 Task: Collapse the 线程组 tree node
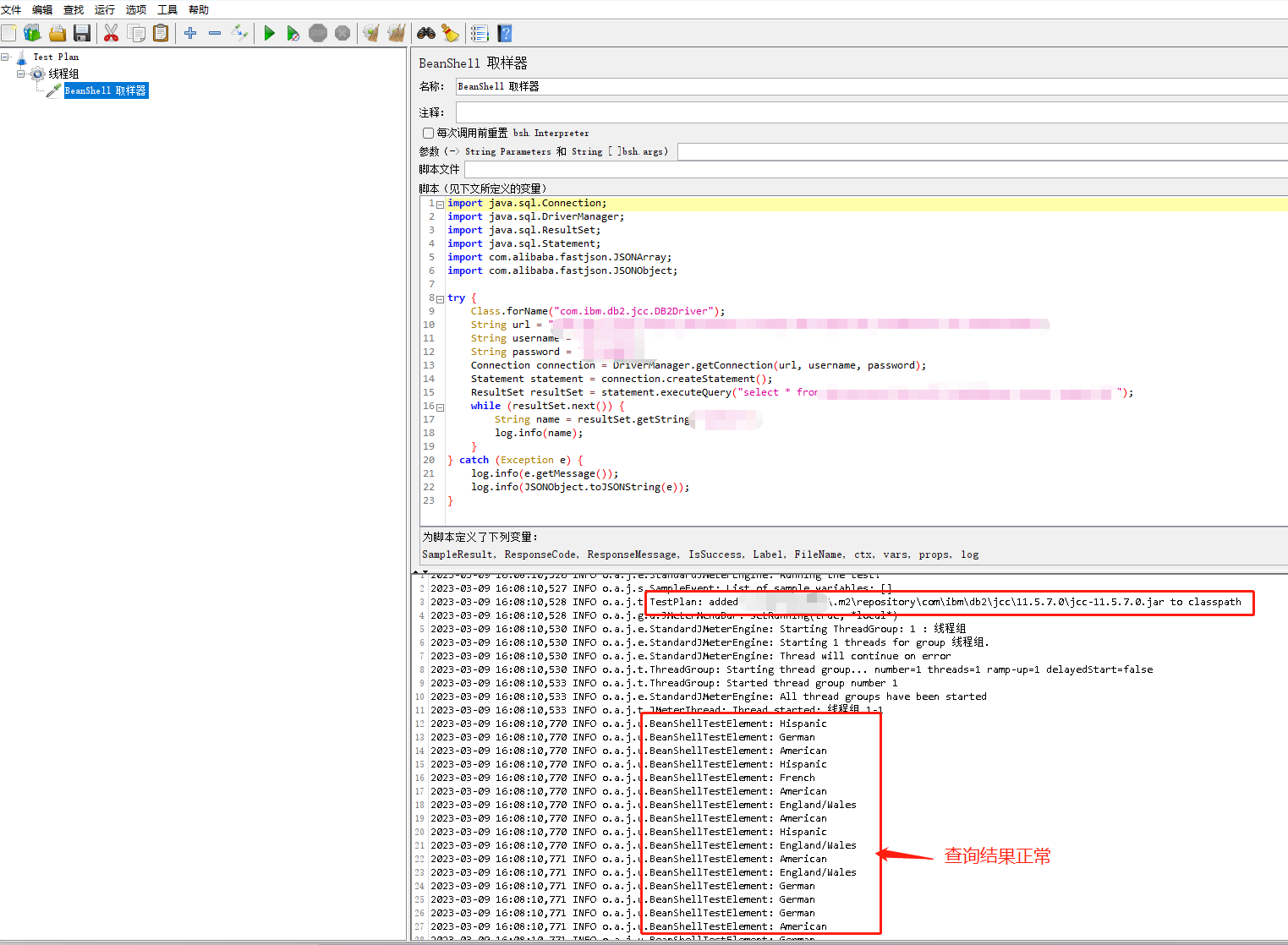[19, 73]
